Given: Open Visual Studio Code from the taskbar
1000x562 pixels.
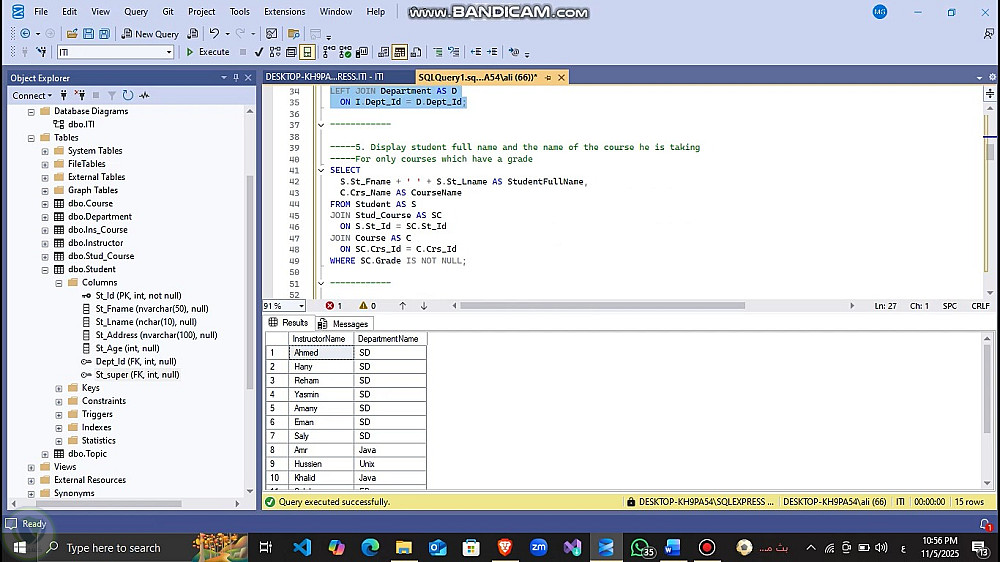Looking at the screenshot, I should click(x=302, y=547).
